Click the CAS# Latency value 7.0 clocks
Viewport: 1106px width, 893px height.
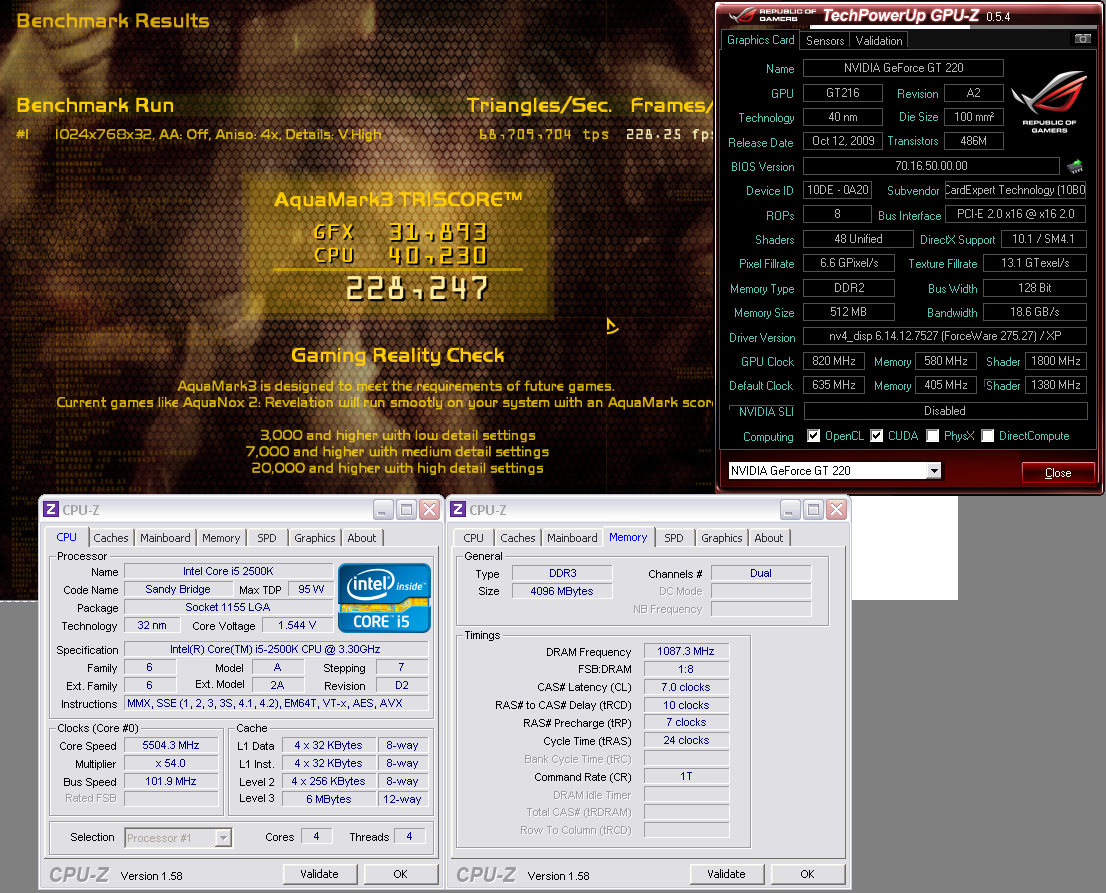pyautogui.click(x=686, y=687)
